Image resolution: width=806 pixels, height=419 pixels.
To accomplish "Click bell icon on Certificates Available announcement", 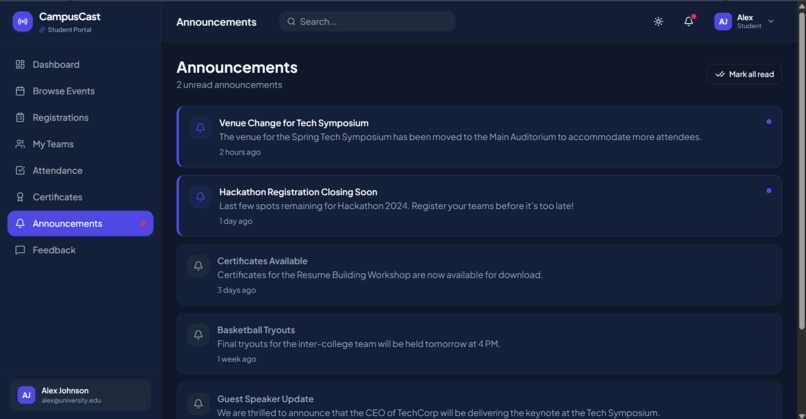I will 198,265.
